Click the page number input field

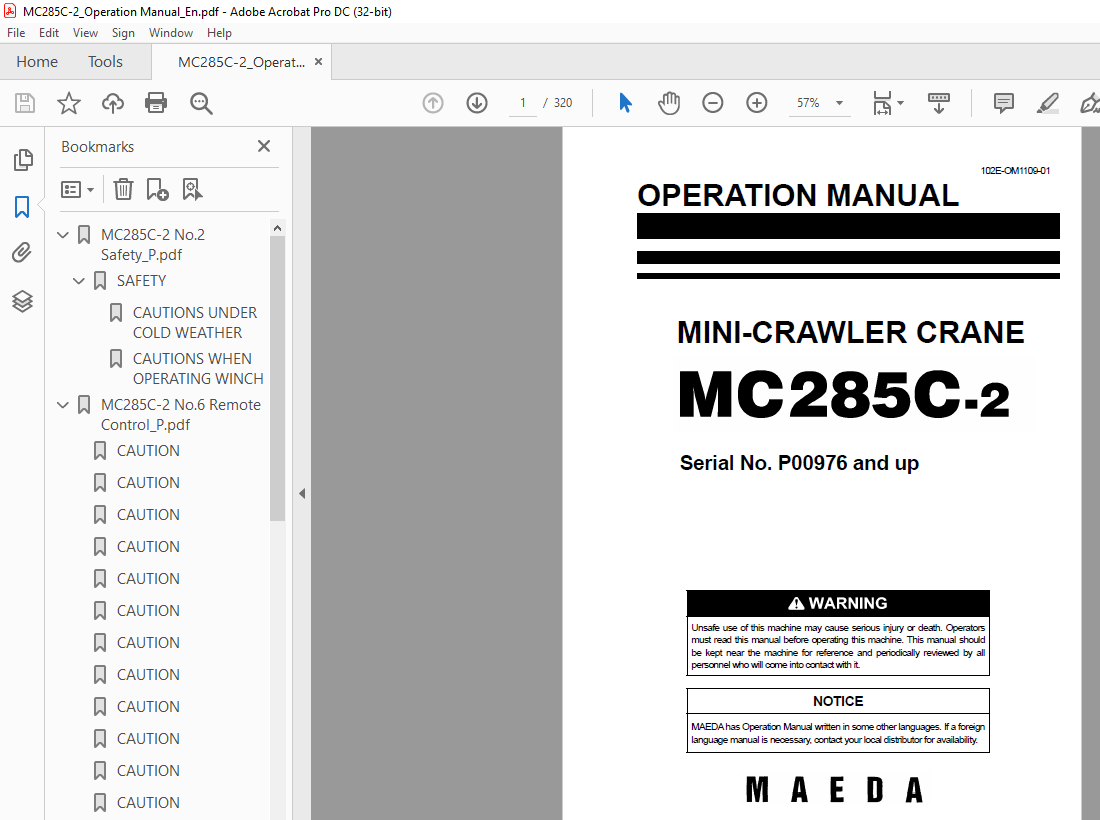point(523,103)
